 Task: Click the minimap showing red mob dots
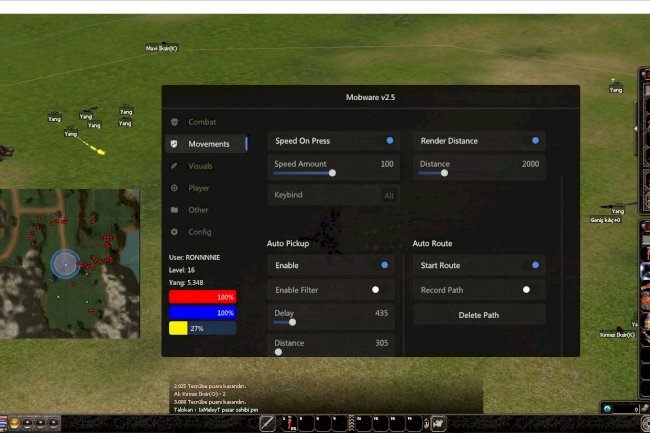coord(69,262)
